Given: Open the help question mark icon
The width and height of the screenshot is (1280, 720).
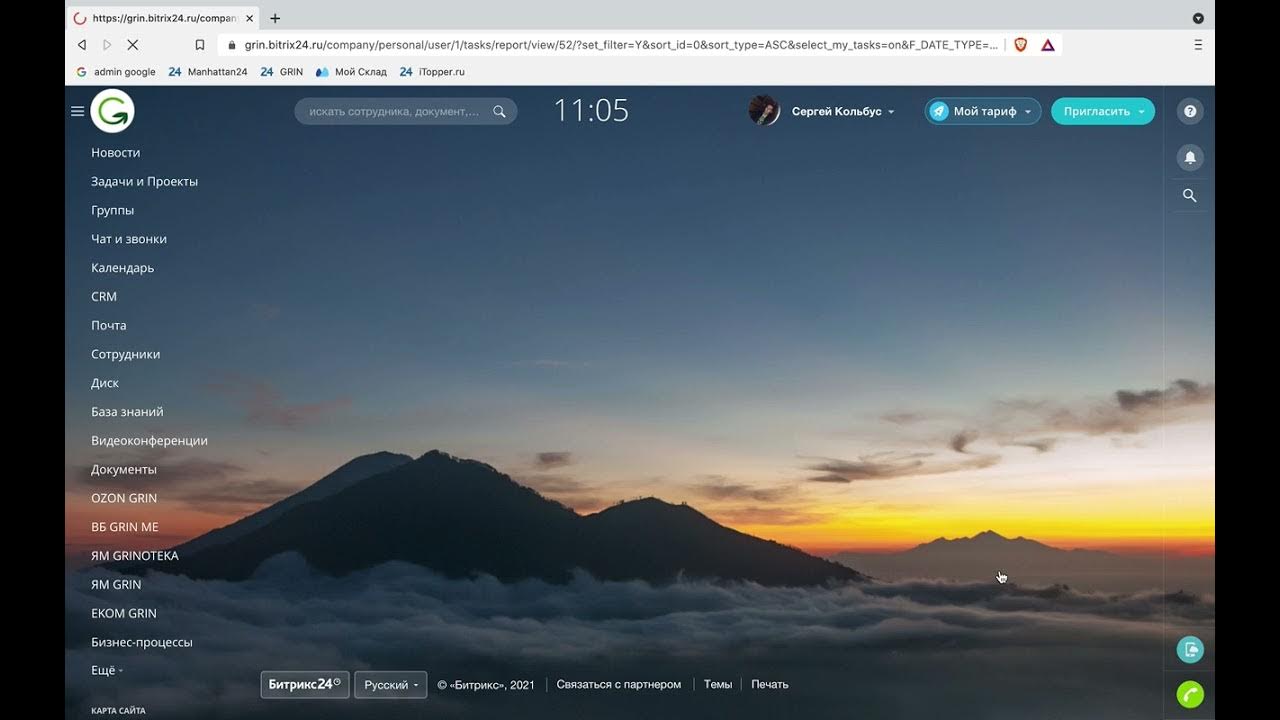Looking at the screenshot, I should (1190, 111).
